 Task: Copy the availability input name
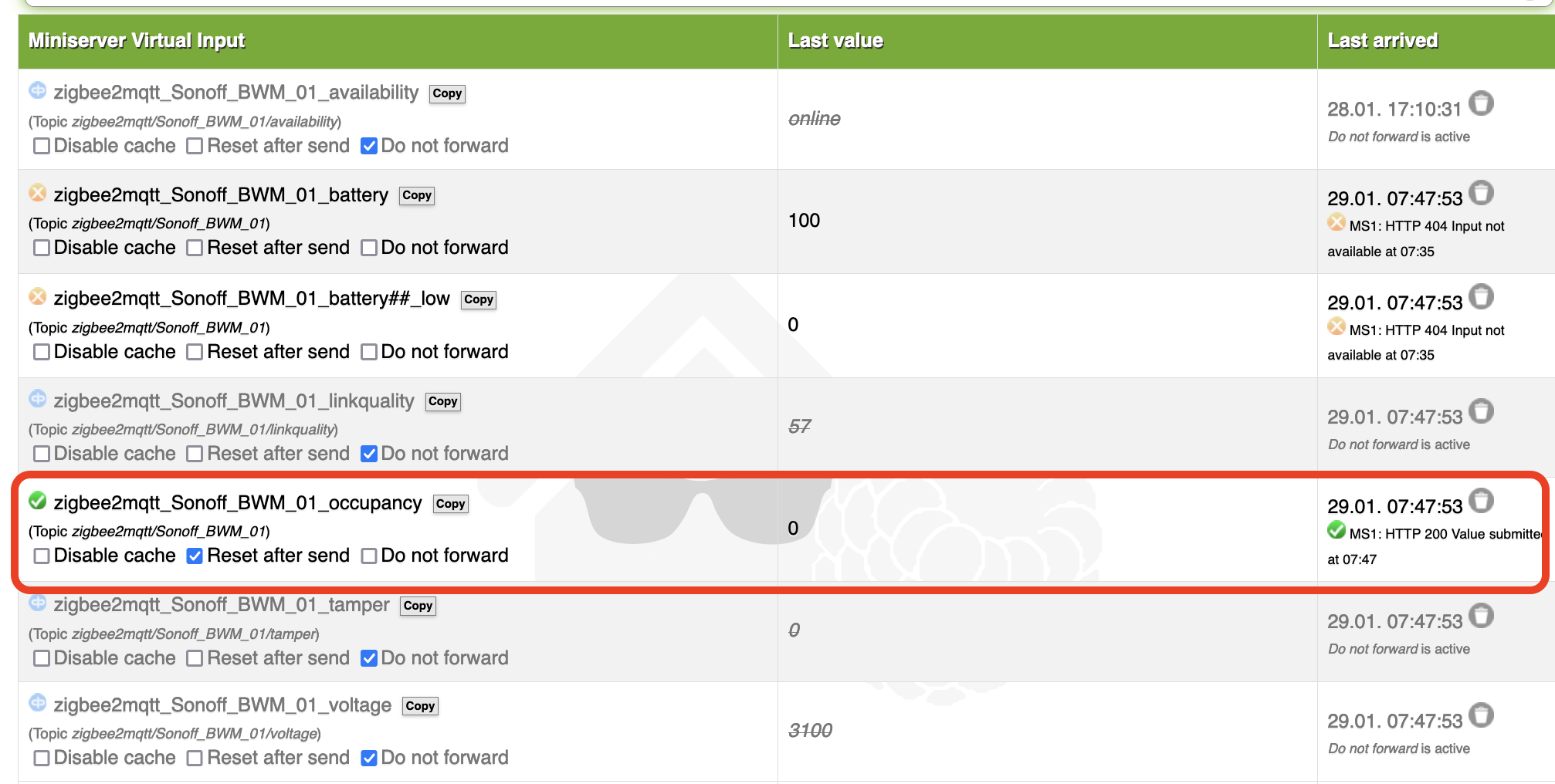tap(447, 93)
